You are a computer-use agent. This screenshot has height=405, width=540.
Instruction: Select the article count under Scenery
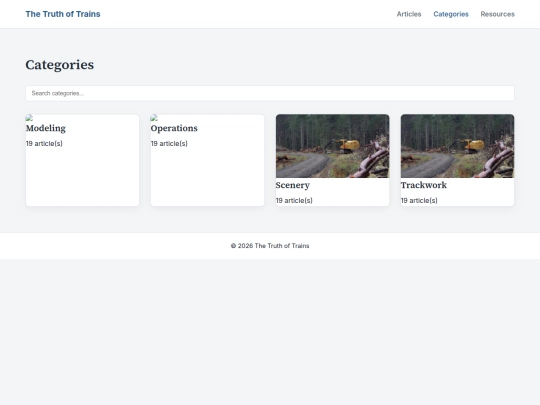pos(294,200)
